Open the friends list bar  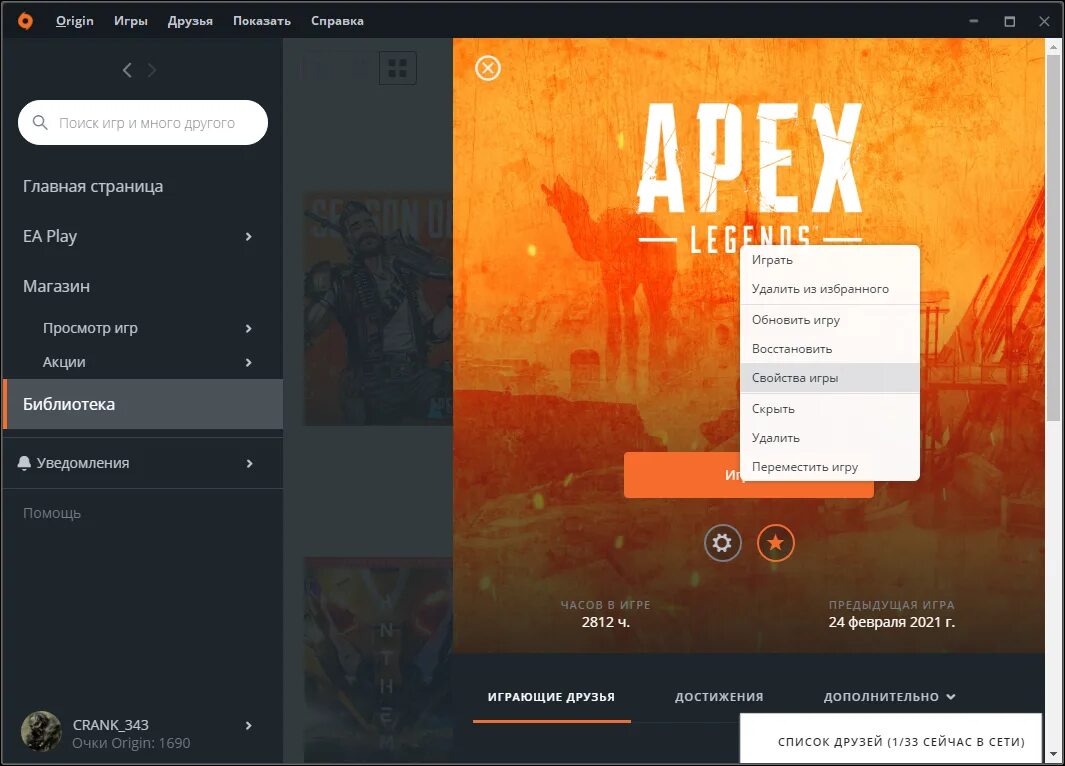(x=891, y=739)
